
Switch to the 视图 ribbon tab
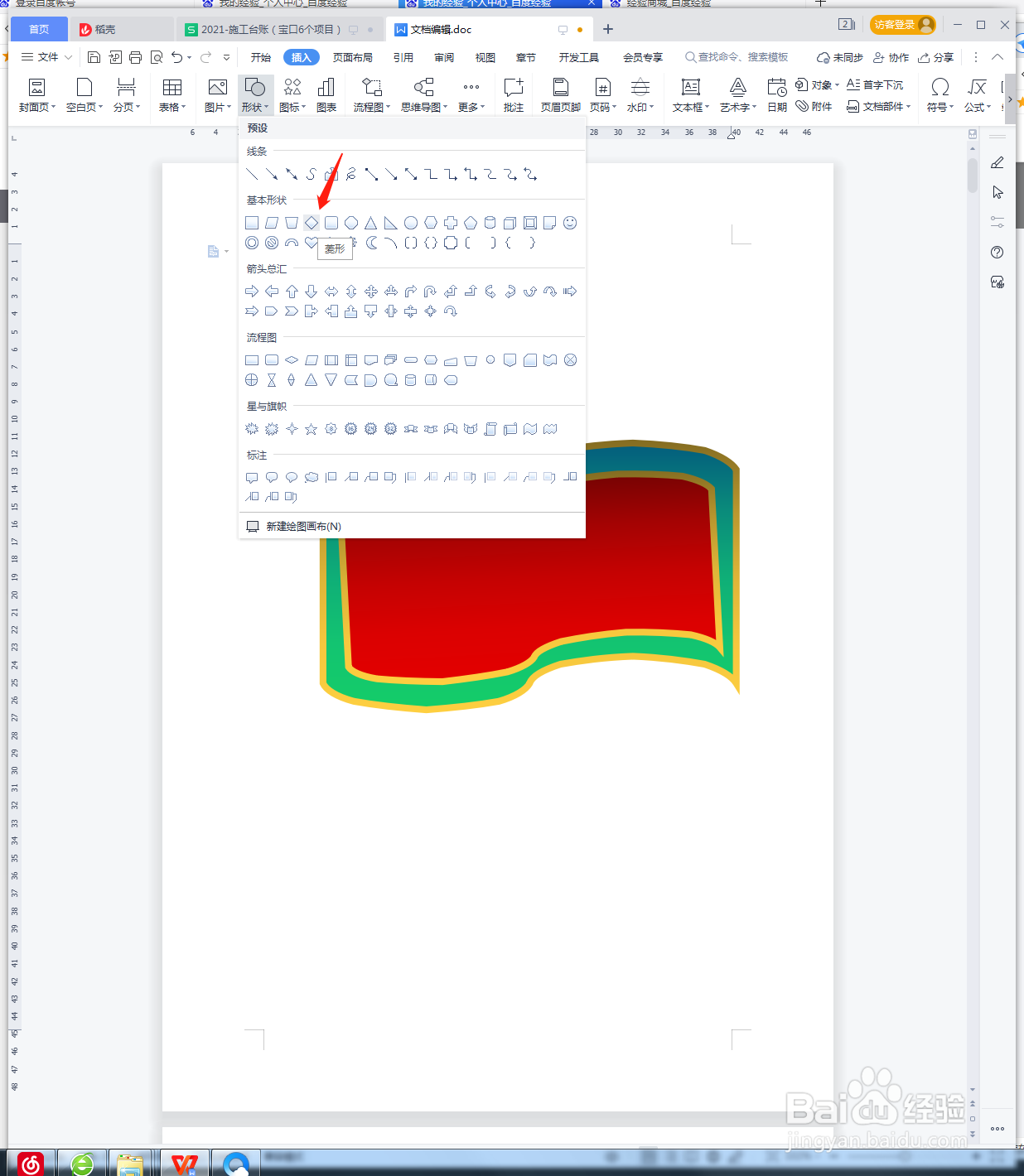pyautogui.click(x=485, y=57)
